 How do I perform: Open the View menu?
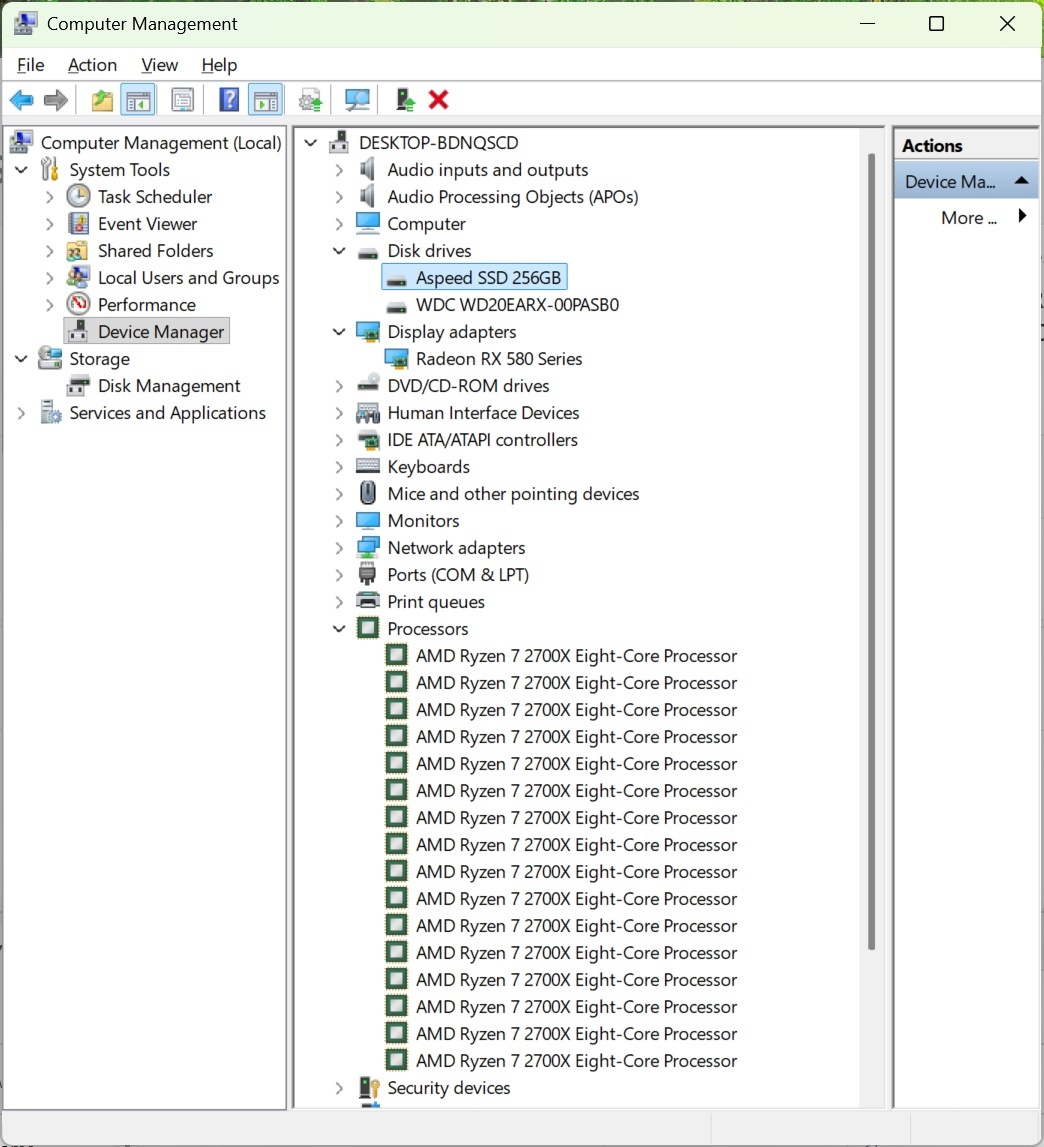pos(159,65)
